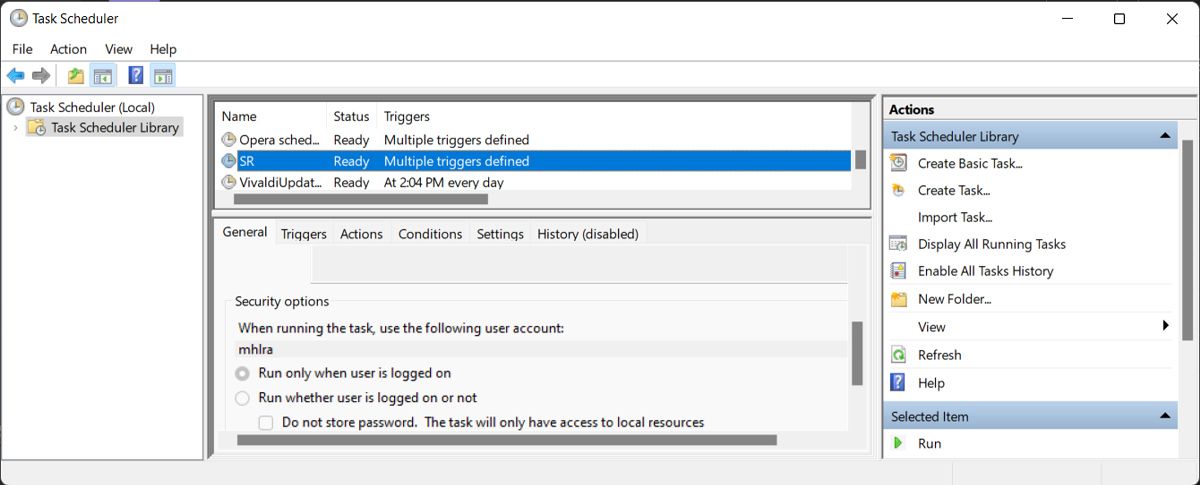Click Create Task… action
Image resolution: width=1200 pixels, height=485 pixels.
(954, 190)
